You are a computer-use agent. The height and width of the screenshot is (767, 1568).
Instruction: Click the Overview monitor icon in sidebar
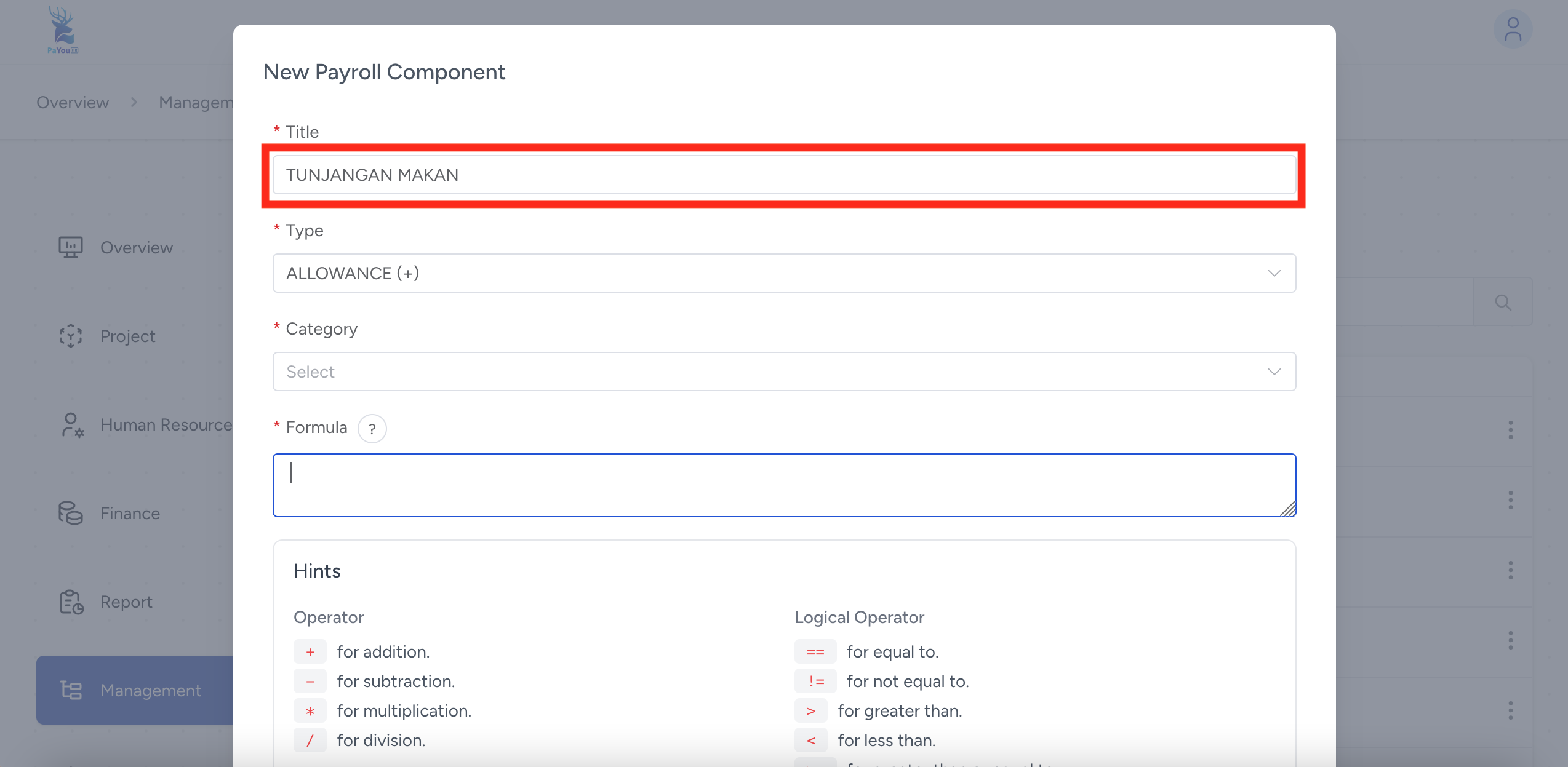pyautogui.click(x=71, y=247)
